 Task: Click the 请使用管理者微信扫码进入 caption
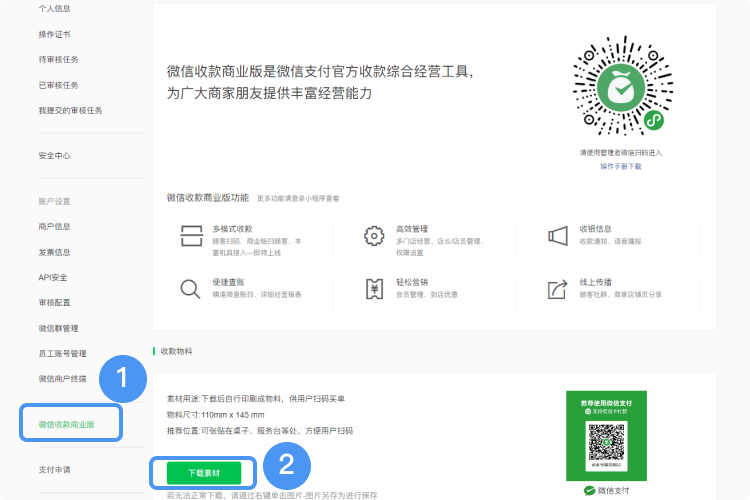coord(621,153)
